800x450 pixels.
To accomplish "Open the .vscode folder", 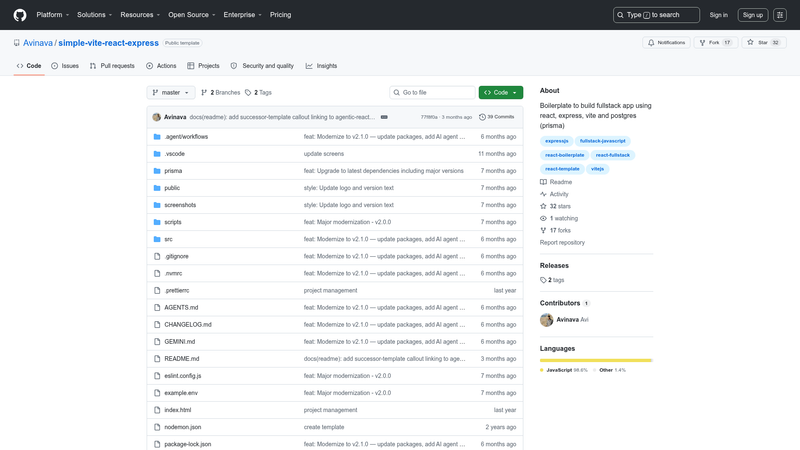I will point(174,154).
